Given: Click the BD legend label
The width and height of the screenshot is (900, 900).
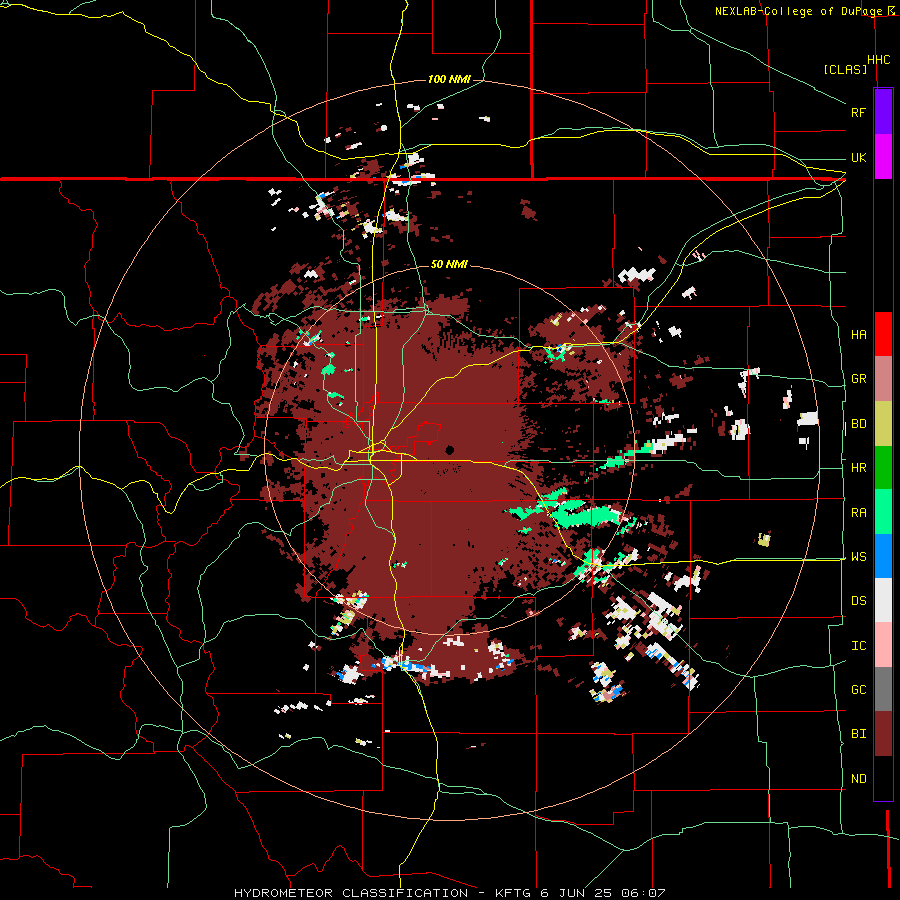Looking at the screenshot, I should pyautogui.click(x=858, y=424).
